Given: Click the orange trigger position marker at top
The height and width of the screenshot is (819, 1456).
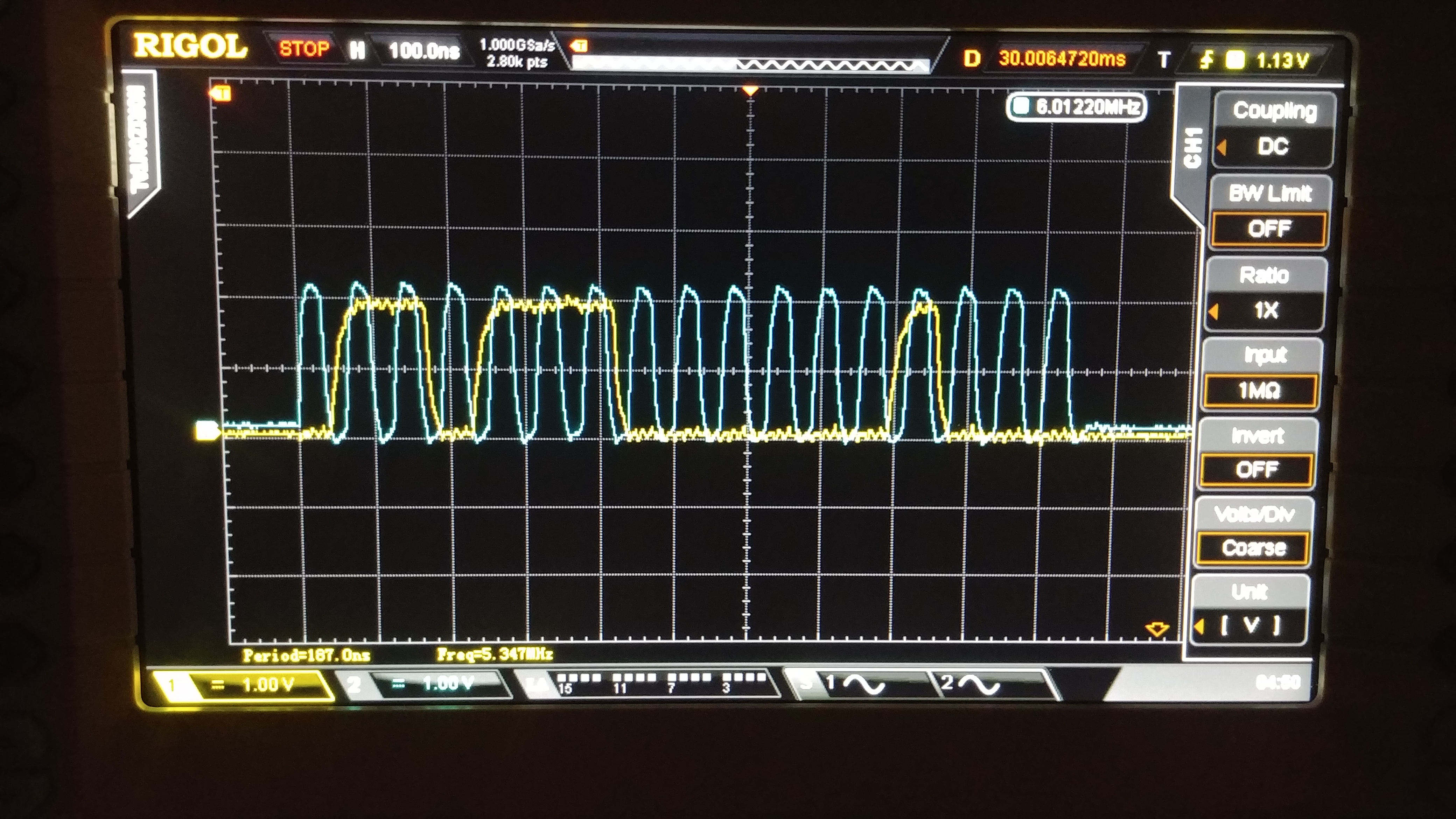Looking at the screenshot, I should (x=750, y=90).
